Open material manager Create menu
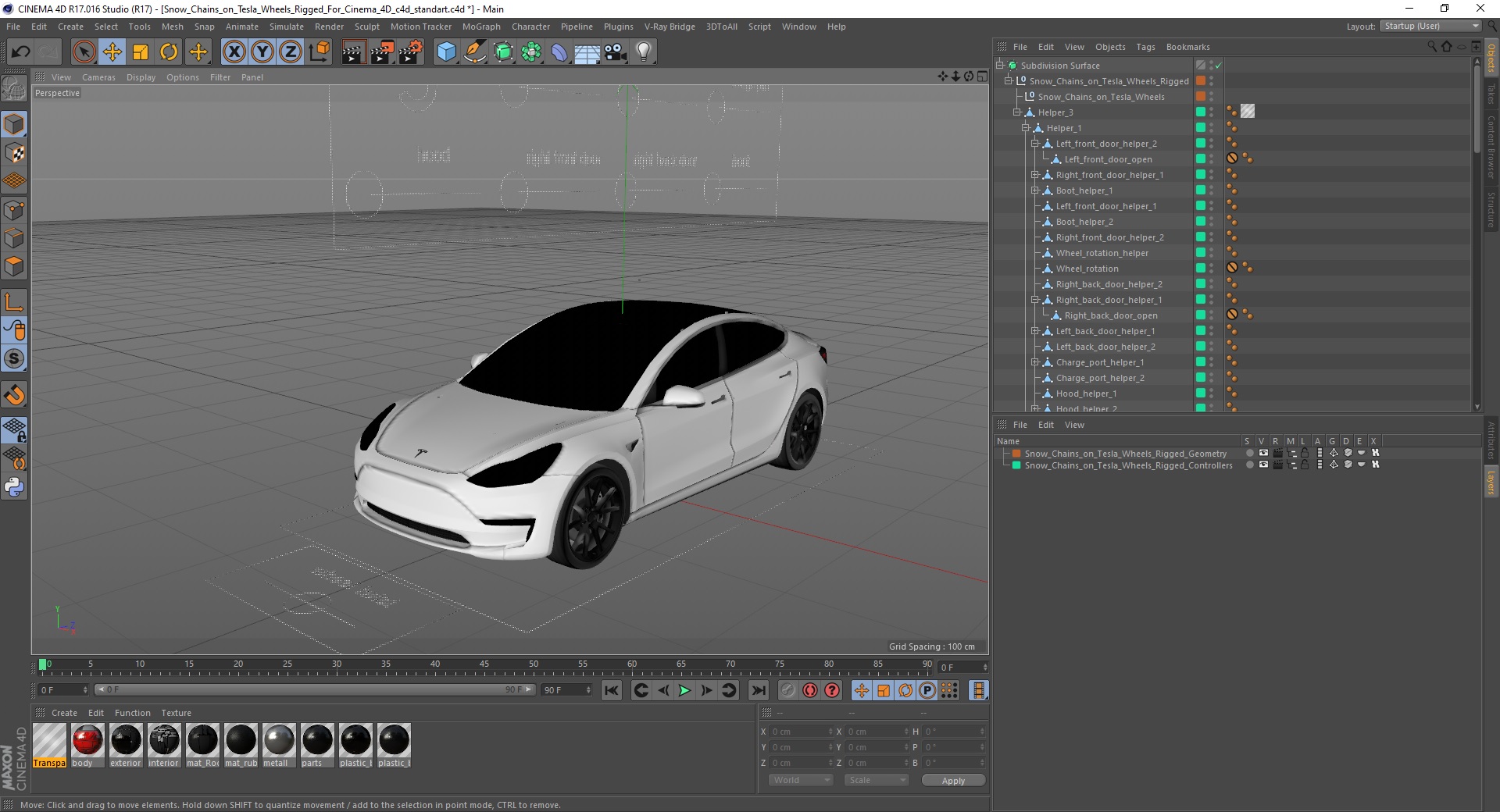This screenshot has height=812, width=1500. [64, 713]
